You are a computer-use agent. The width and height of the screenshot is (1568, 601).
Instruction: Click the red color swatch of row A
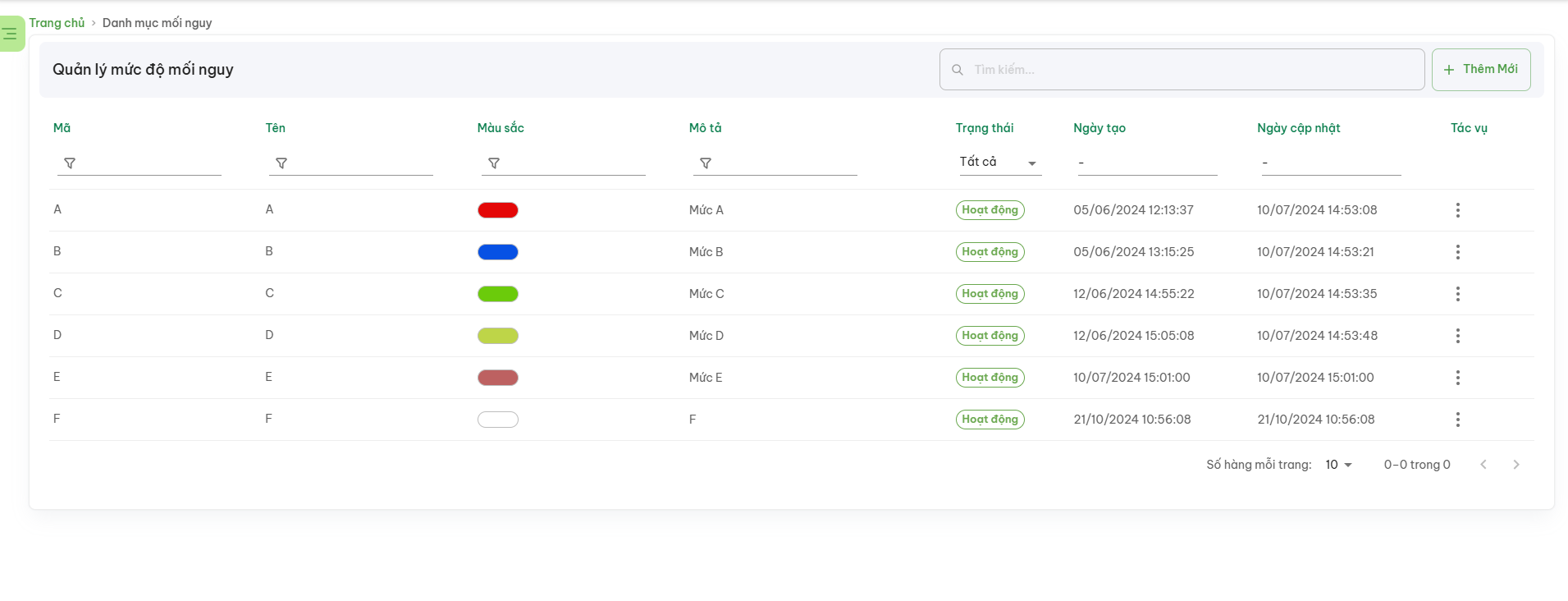498,210
